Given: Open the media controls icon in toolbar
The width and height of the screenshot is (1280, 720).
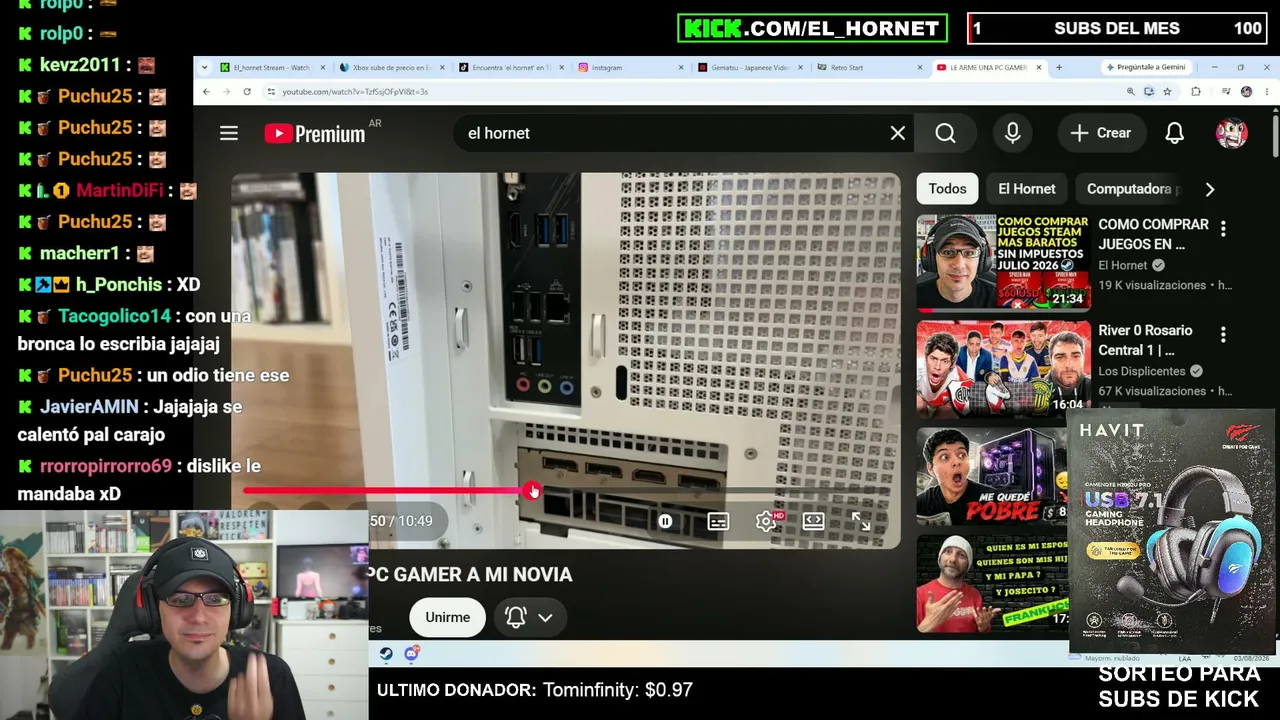Looking at the screenshot, I should coord(1226,91).
